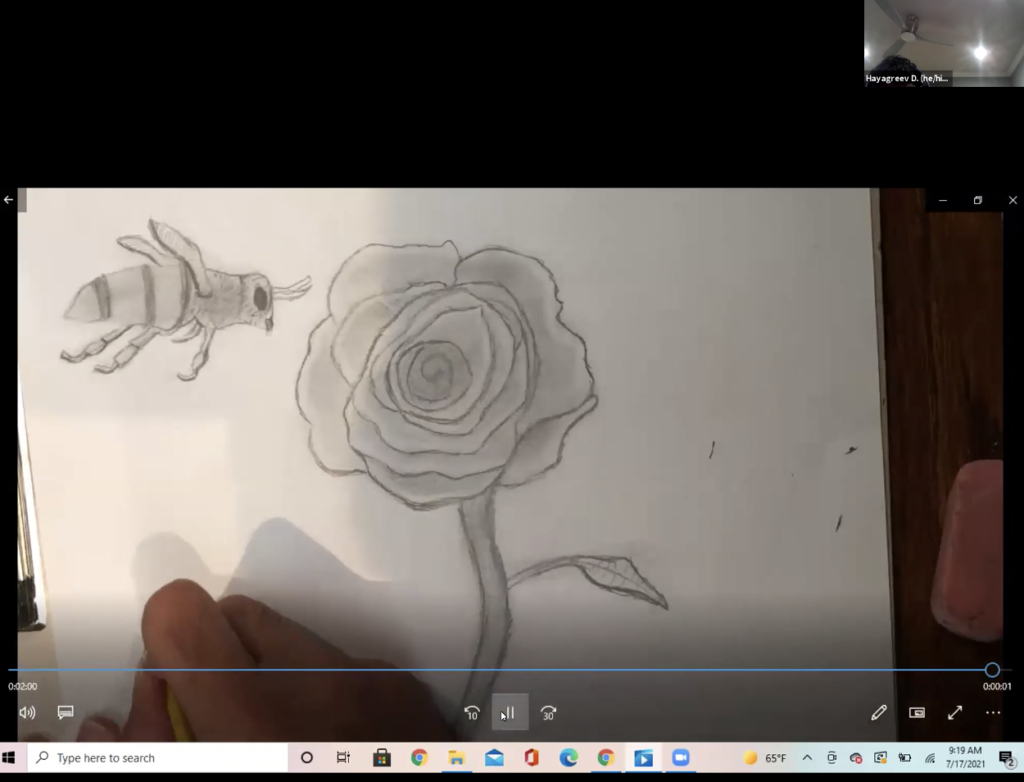Image resolution: width=1024 pixels, height=782 pixels.
Task: Pause the video playback
Action: click(x=510, y=713)
